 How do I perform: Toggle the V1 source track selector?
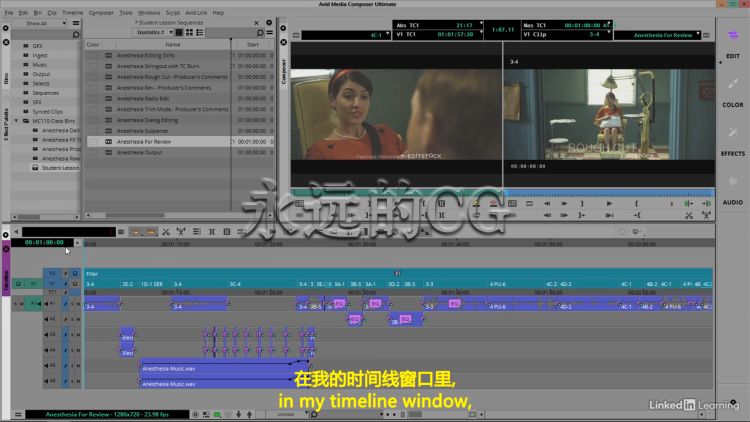(33, 284)
